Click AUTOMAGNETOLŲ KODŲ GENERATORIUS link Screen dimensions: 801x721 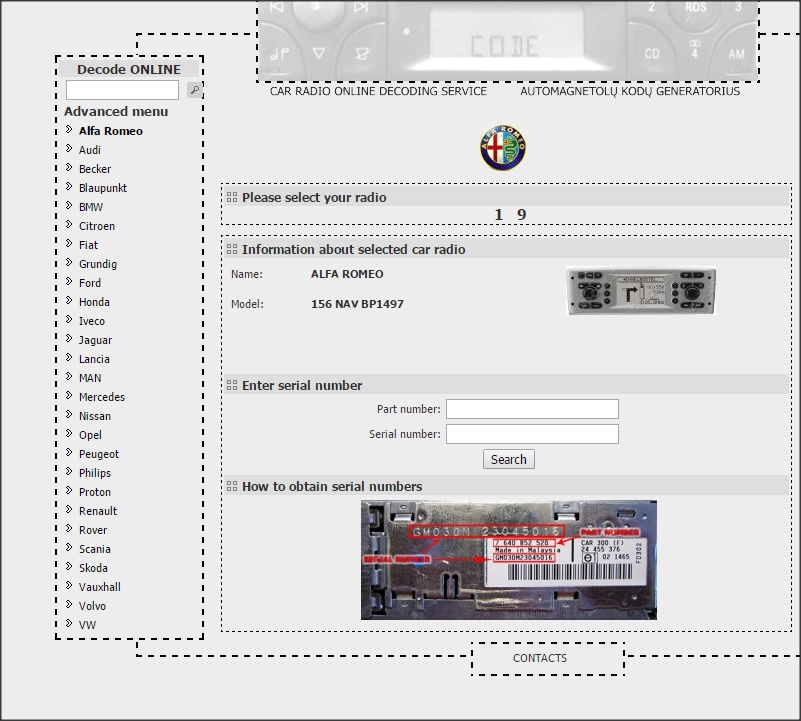click(x=630, y=91)
